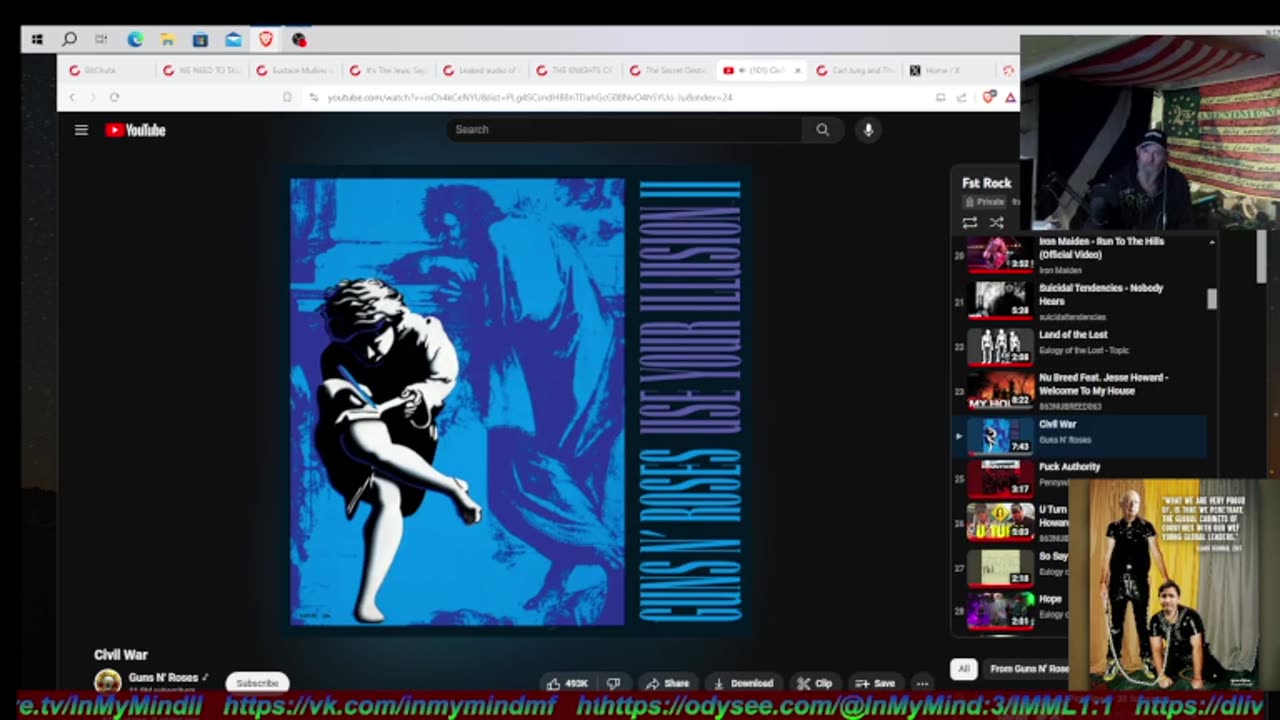The width and height of the screenshot is (1280, 720).
Task: Click the share icon beside the address bar
Action: [x=962, y=97]
